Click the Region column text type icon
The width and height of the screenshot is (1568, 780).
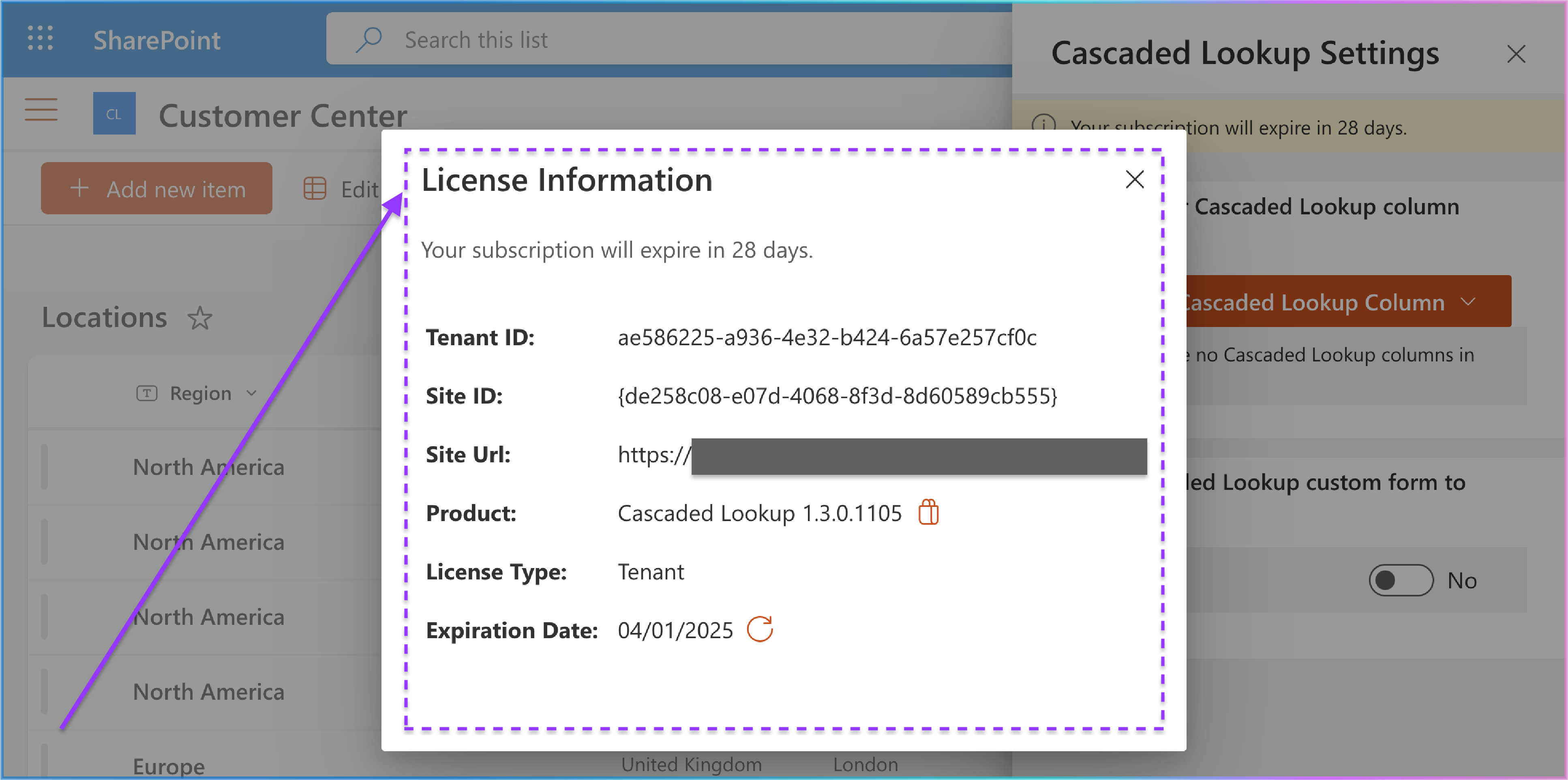147,394
